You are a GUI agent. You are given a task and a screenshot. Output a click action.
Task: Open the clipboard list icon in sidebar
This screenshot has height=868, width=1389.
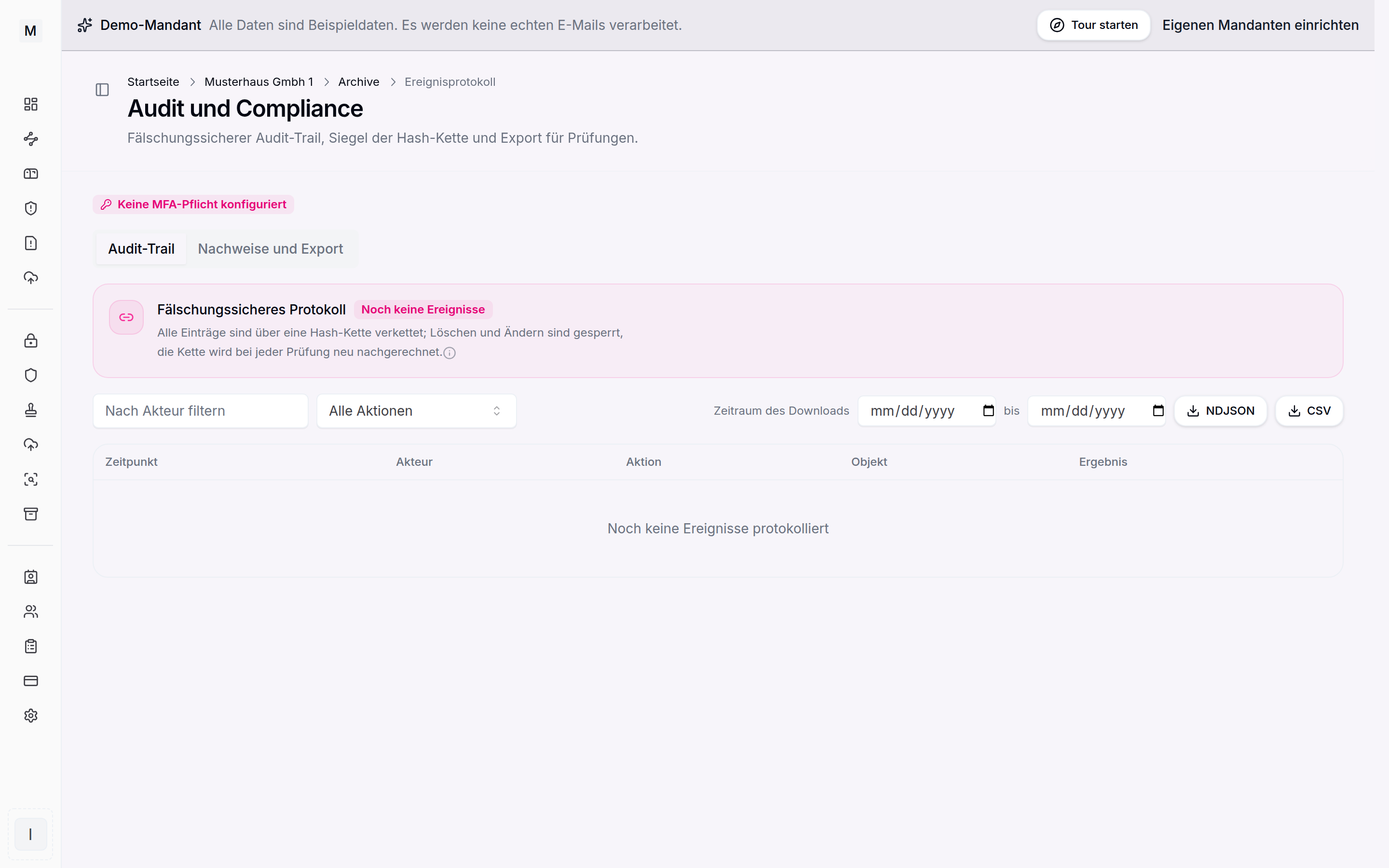pyautogui.click(x=30, y=646)
